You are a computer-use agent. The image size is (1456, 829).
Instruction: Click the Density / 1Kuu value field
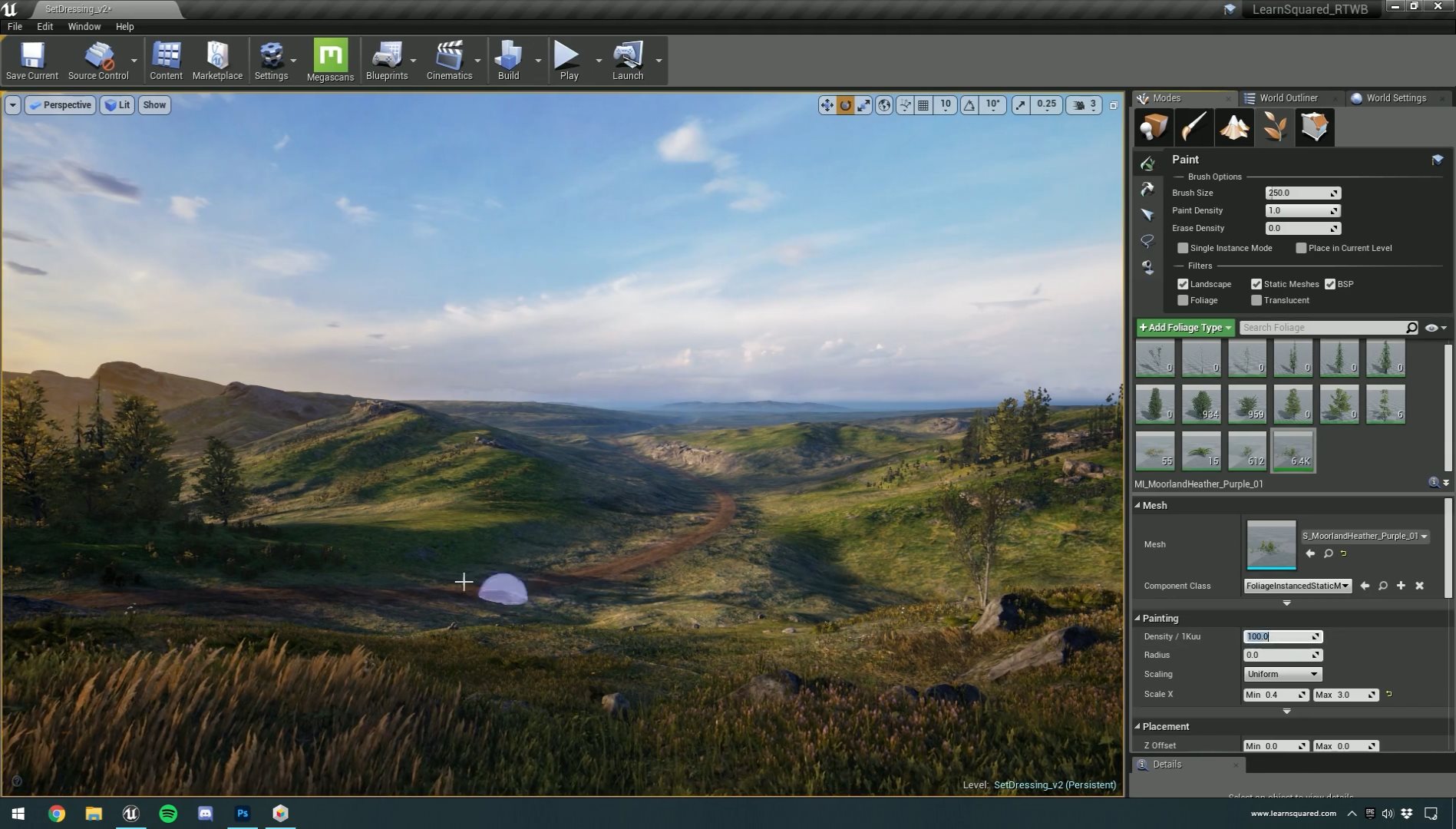[1283, 636]
